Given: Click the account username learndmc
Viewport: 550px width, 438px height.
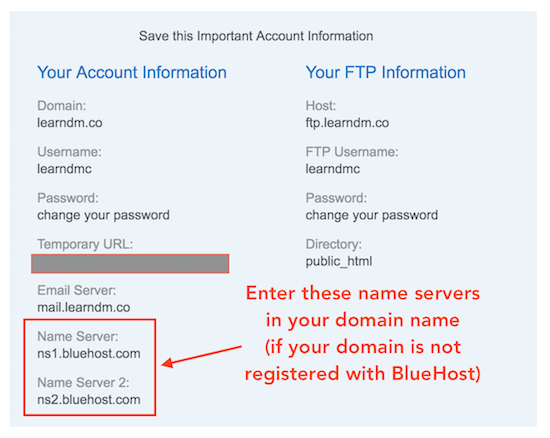Looking at the screenshot, I should coord(64,169).
